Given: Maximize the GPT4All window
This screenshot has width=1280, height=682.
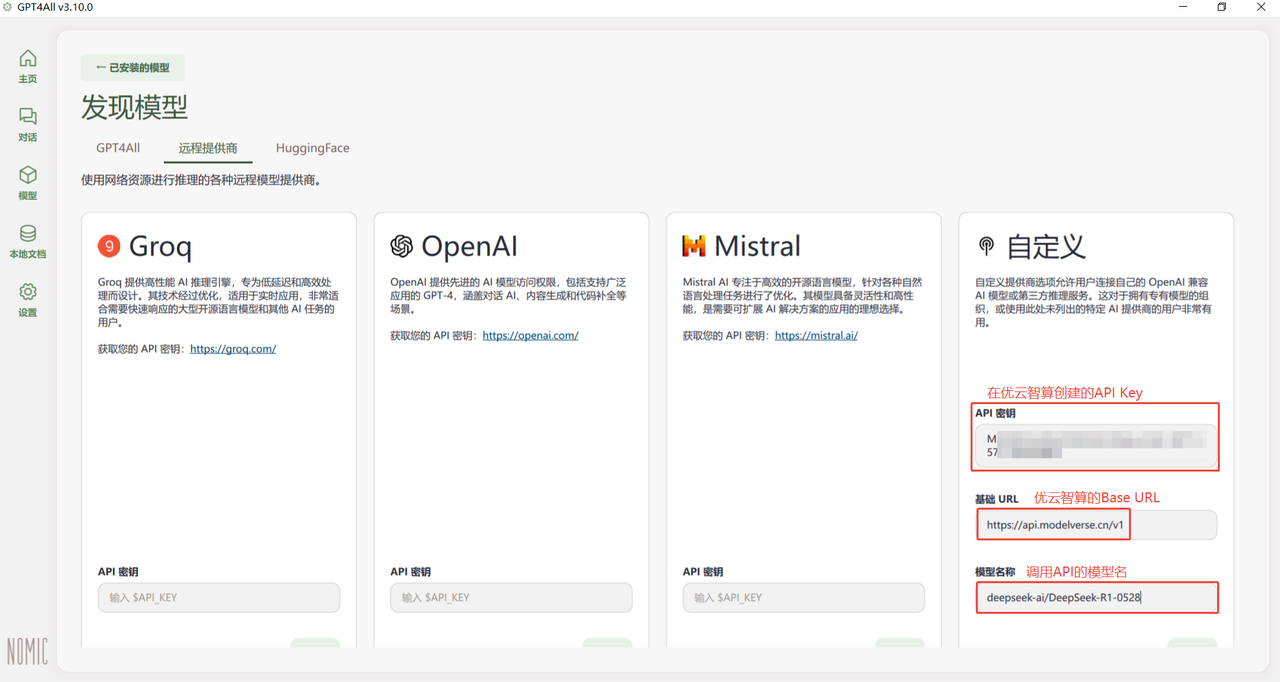Looking at the screenshot, I should [x=1221, y=7].
